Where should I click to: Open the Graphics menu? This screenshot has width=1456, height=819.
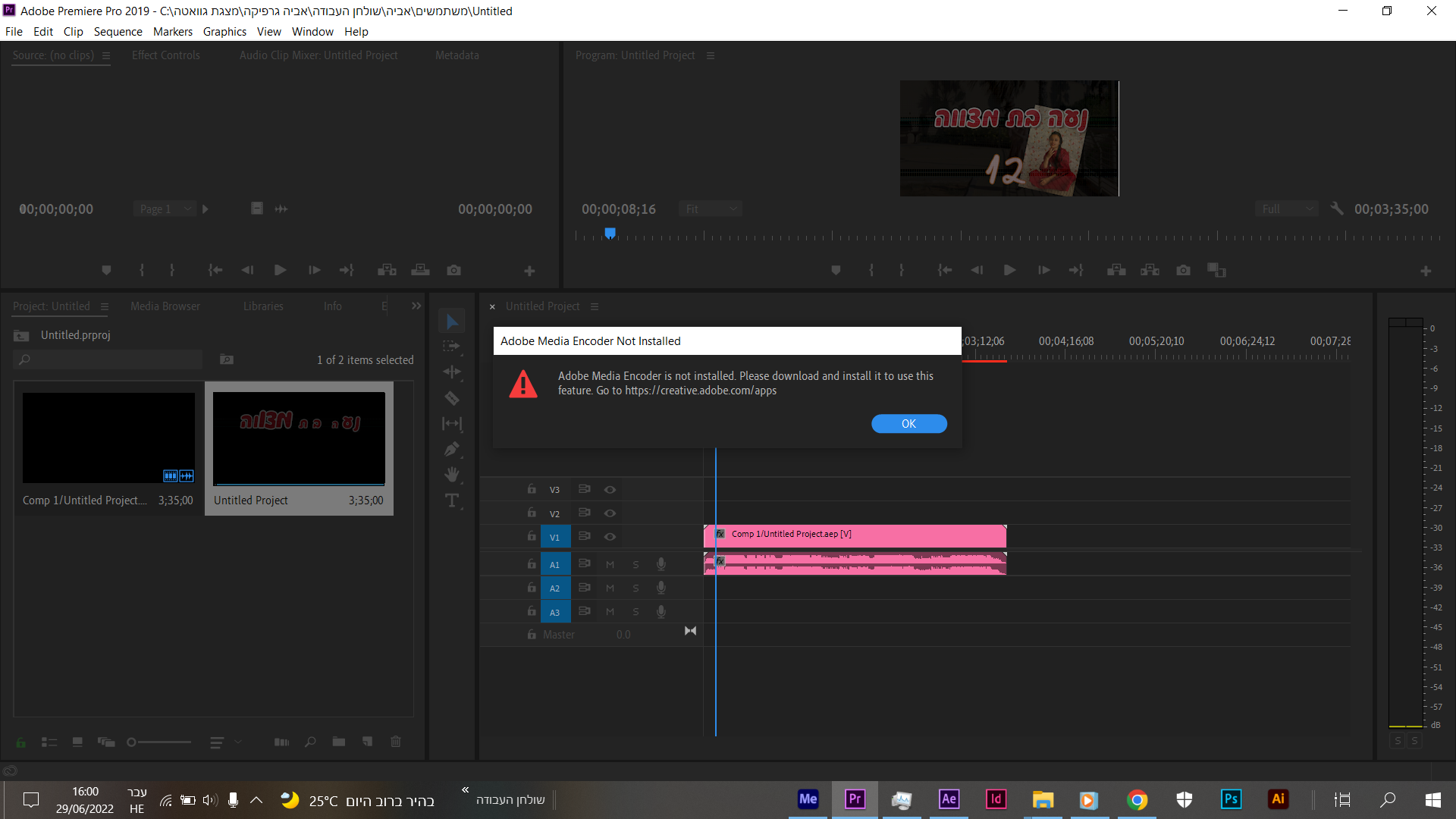pos(224,31)
